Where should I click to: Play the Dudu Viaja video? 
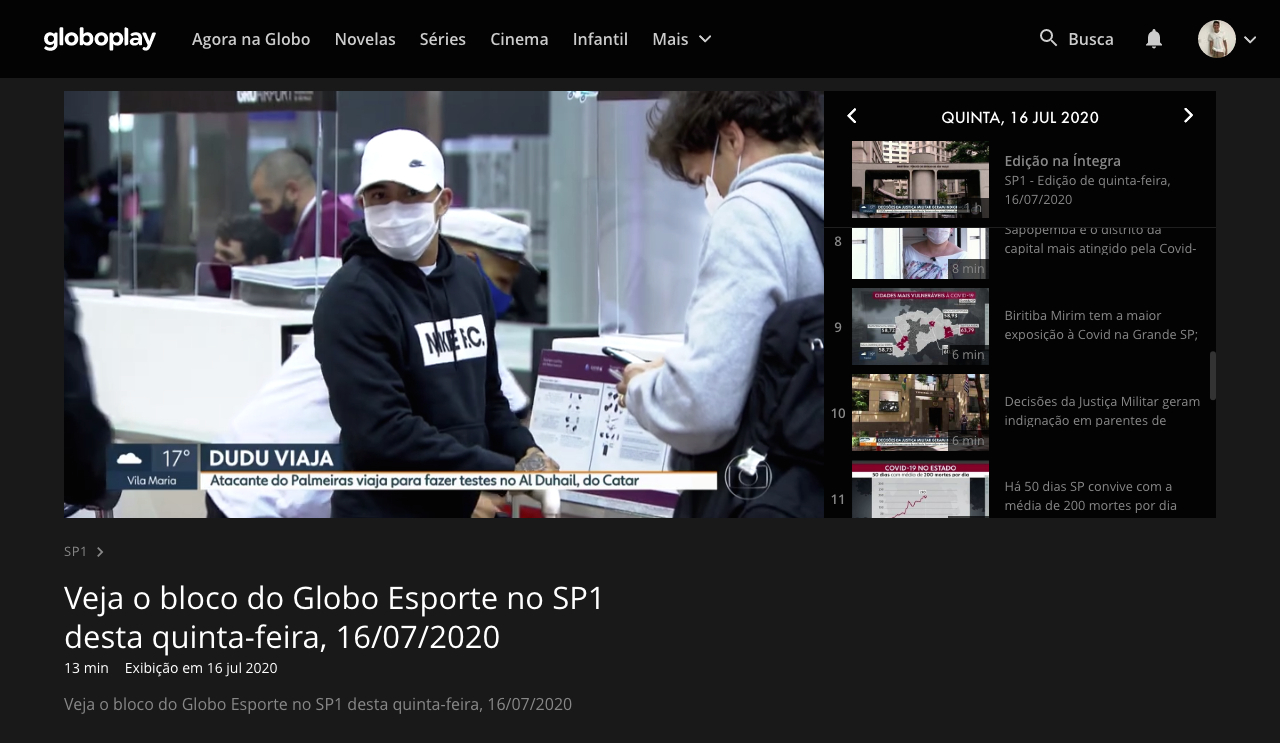pos(444,304)
